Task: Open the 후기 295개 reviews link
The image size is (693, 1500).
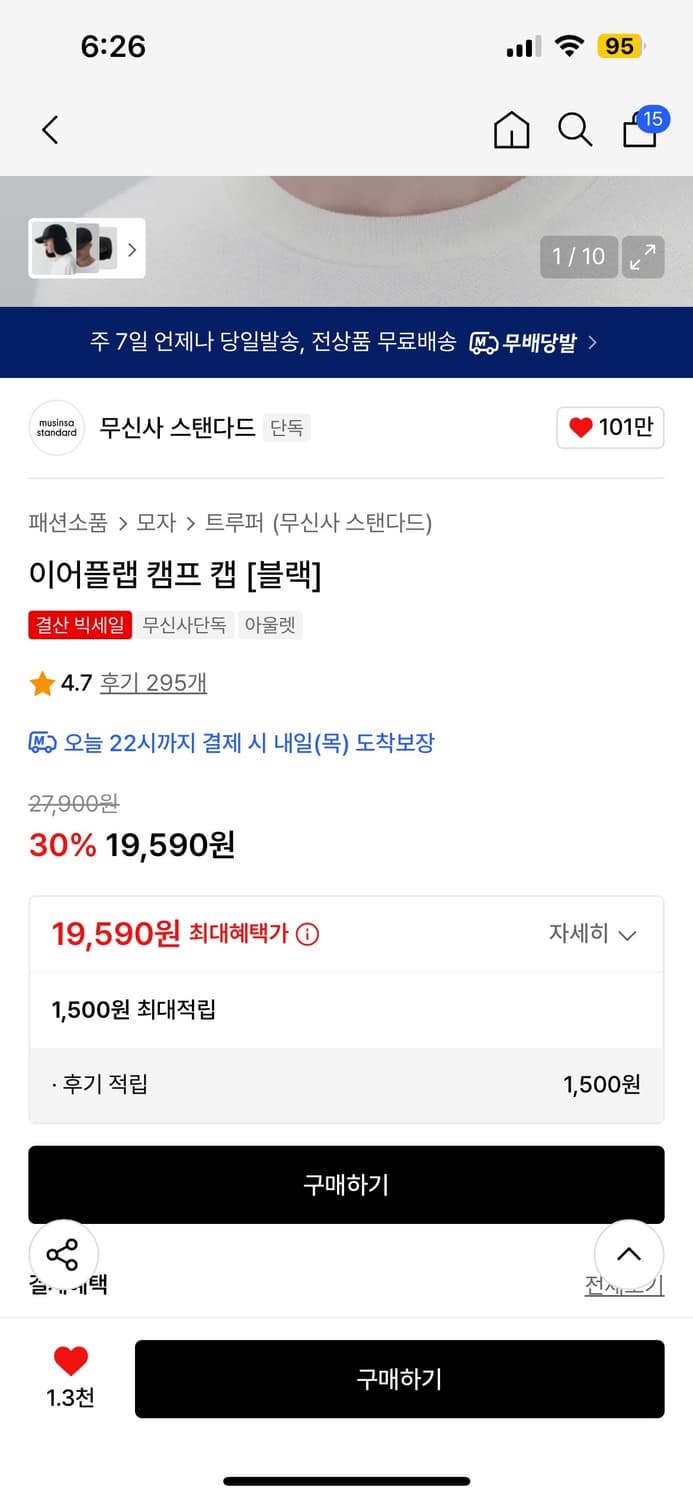Action: click(153, 684)
